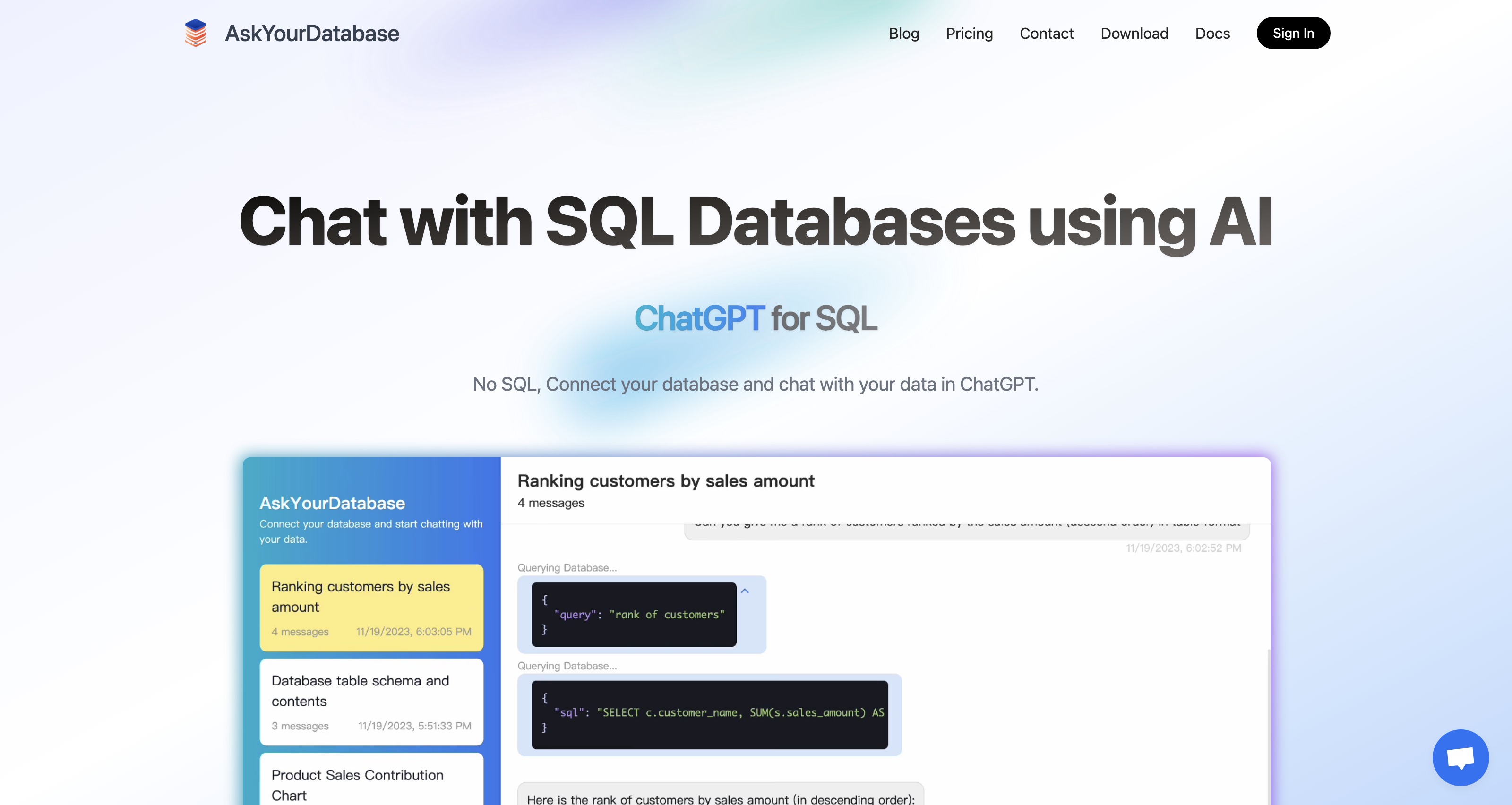The width and height of the screenshot is (1512, 805).
Task: Open the Docs section
Action: pos(1212,34)
